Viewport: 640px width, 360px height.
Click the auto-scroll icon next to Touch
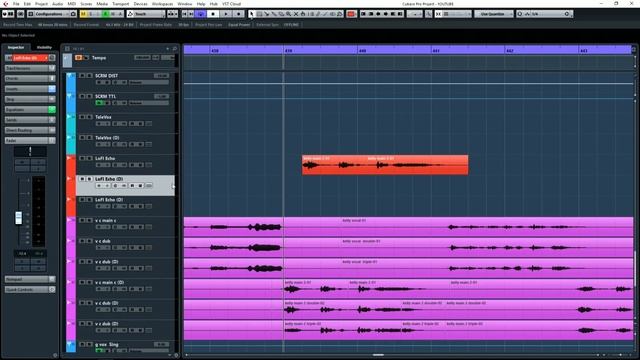coord(172,14)
